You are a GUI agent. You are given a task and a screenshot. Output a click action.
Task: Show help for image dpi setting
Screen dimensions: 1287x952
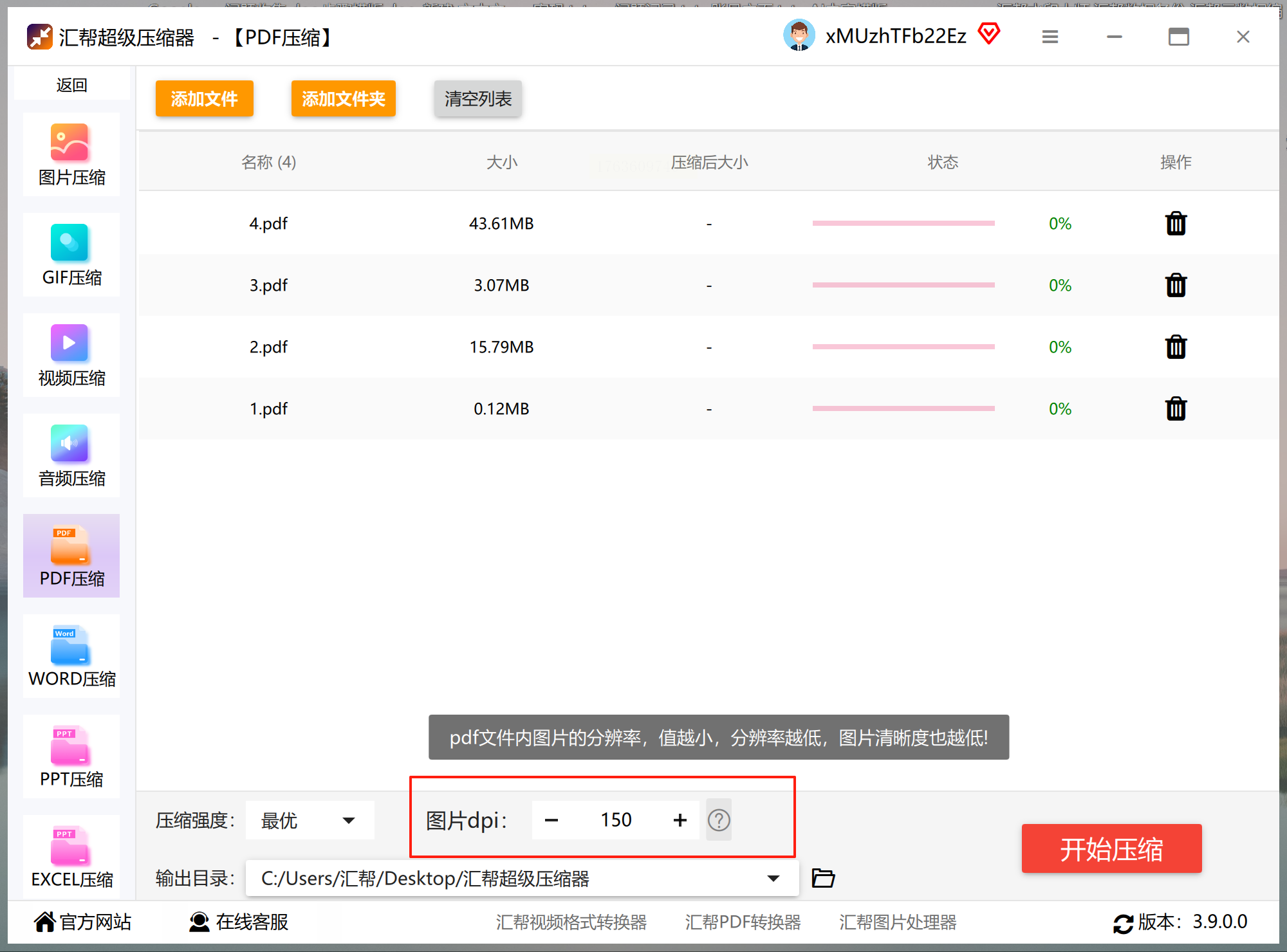(718, 820)
